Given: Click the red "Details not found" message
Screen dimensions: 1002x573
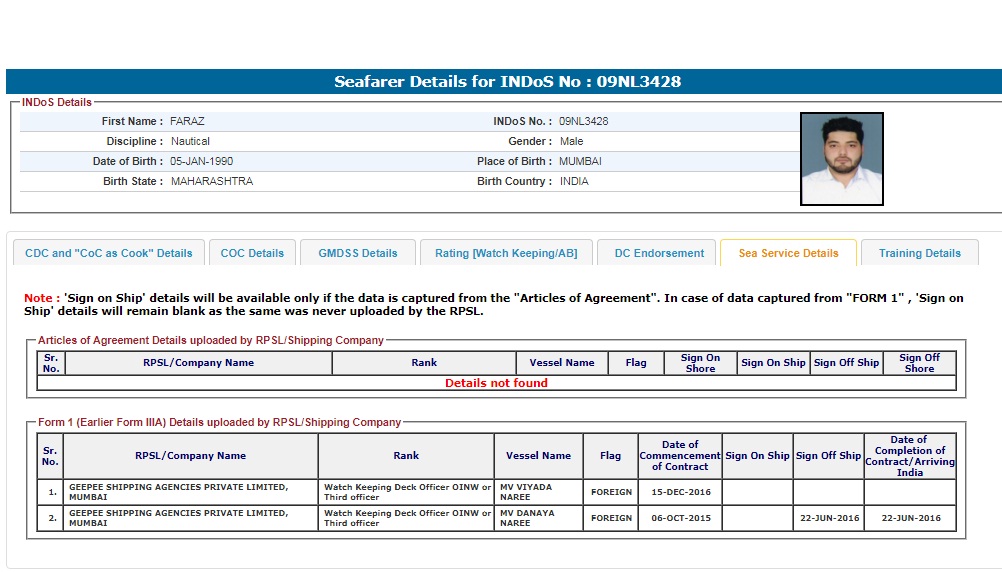Looking at the screenshot, I should (496, 383).
